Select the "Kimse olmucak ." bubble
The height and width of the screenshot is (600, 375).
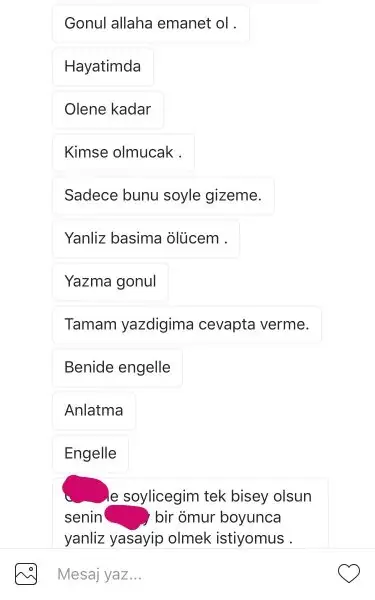pos(123,152)
